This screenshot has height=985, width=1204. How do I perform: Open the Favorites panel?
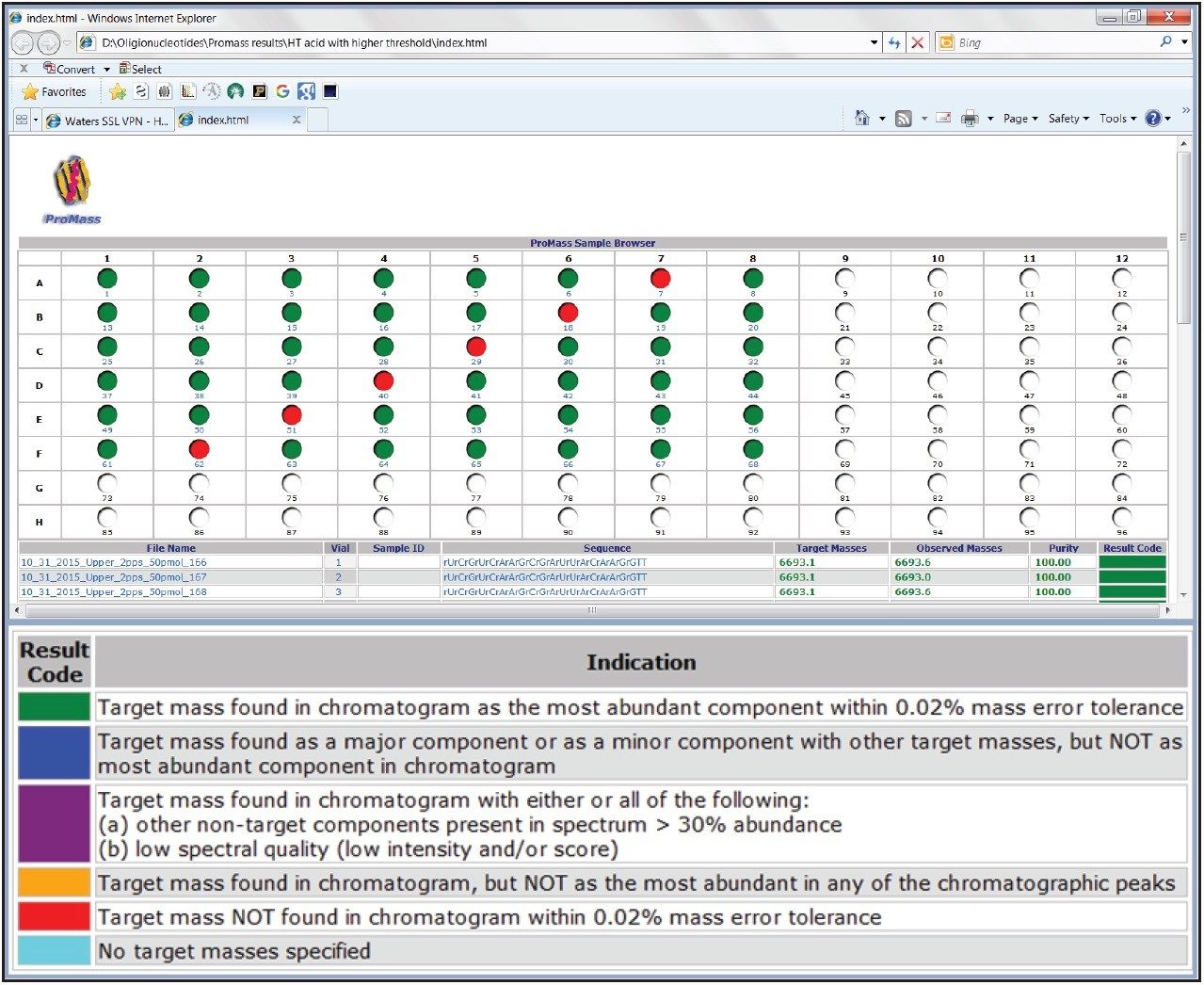click(x=55, y=91)
